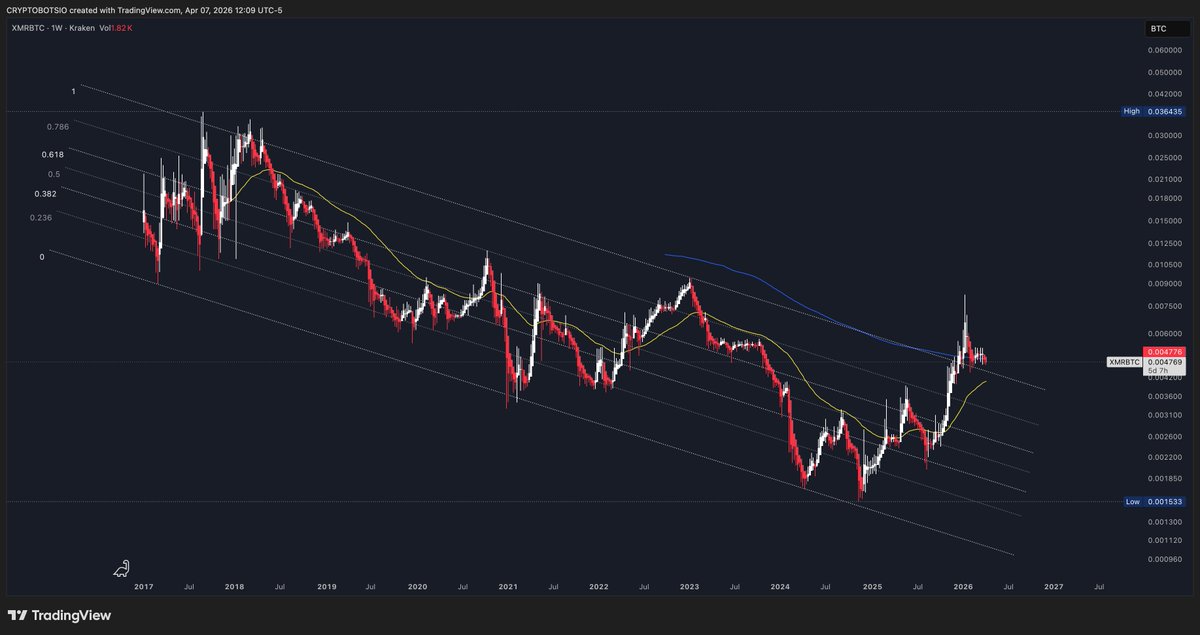This screenshot has height=635, width=1200.
Task: Click 0.001300 on the price axis
Action: (1163, 521)
